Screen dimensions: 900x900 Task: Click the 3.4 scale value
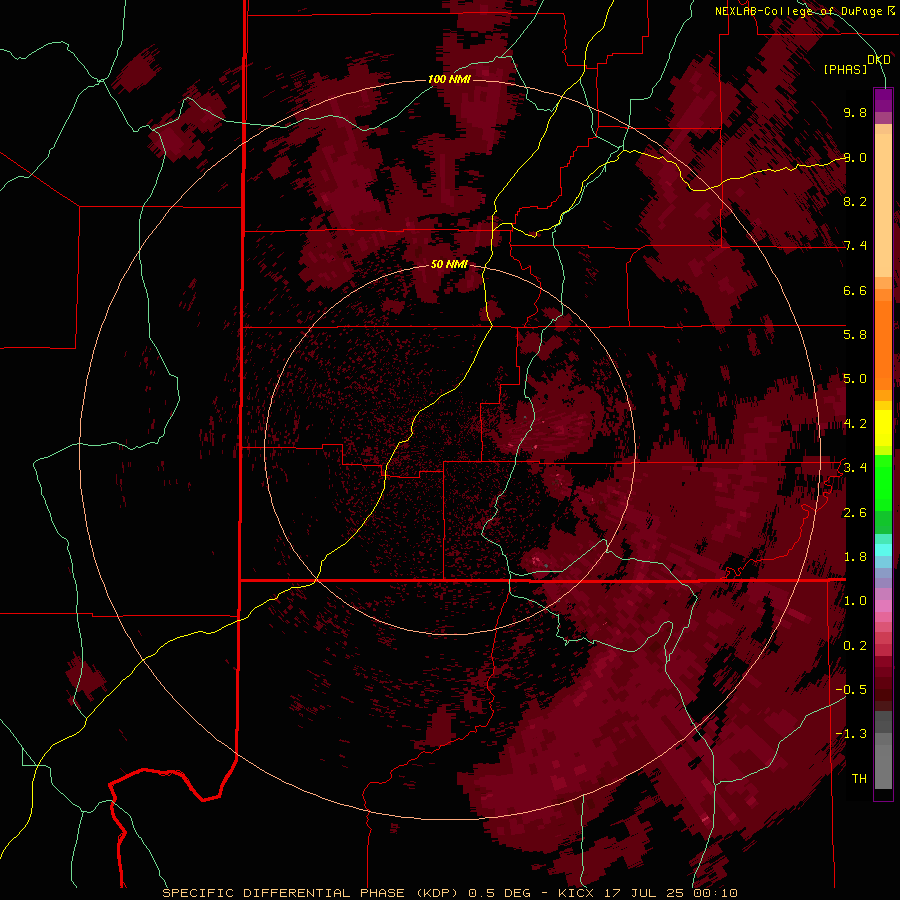855,468
